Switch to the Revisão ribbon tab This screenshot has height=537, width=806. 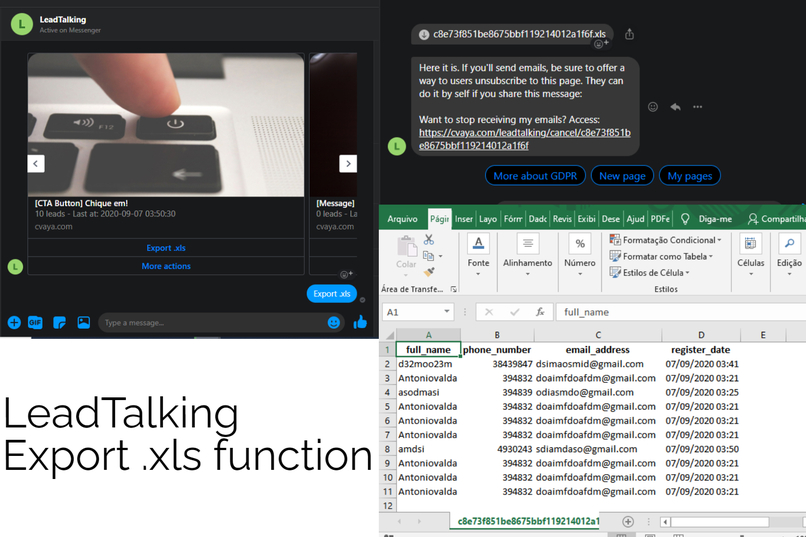tap(562, 219)
